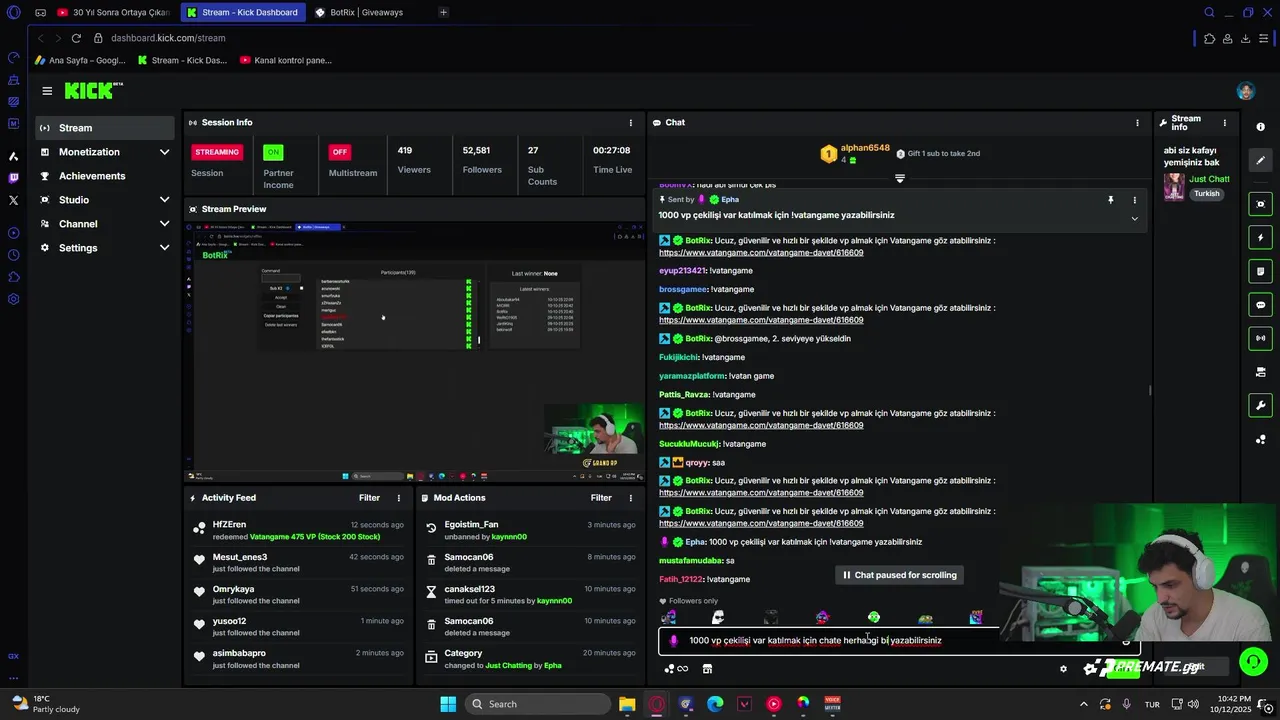Open Ana Sayfa Google bookmark
Image resolution: width=1280 pixels, height=720 pixels.
(x=79, y=60)
